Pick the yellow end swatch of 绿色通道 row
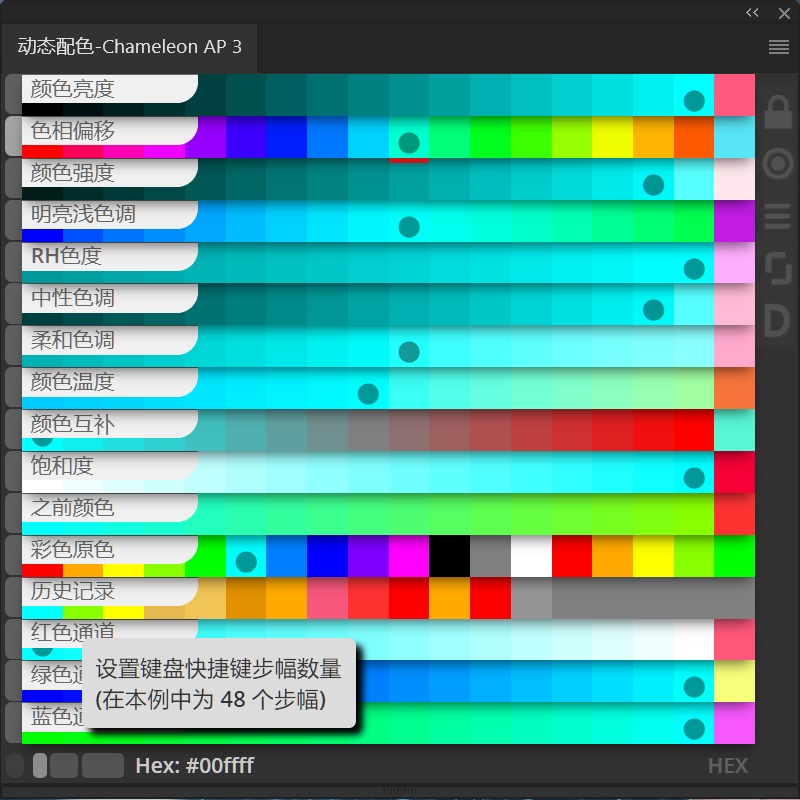The image size is (800, 800). pyautogui.click(x=734, y=681)
